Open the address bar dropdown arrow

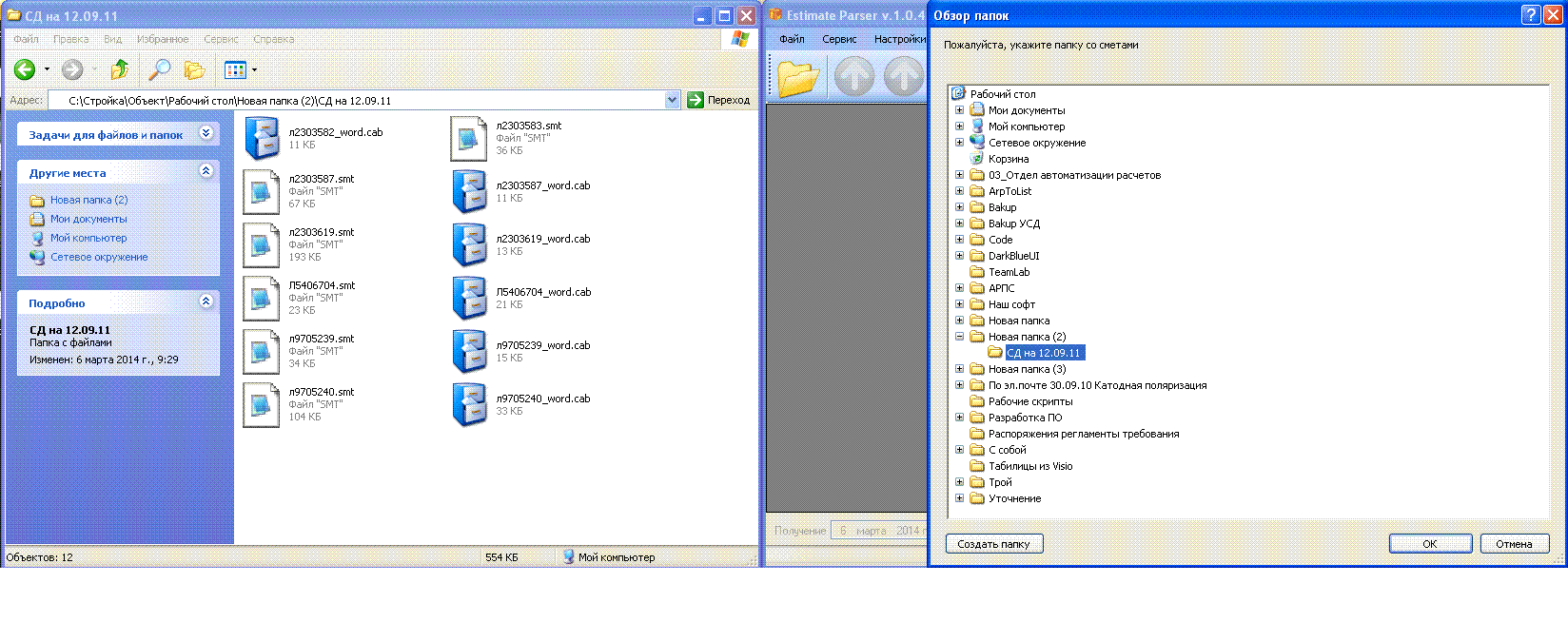pos(673,100)
